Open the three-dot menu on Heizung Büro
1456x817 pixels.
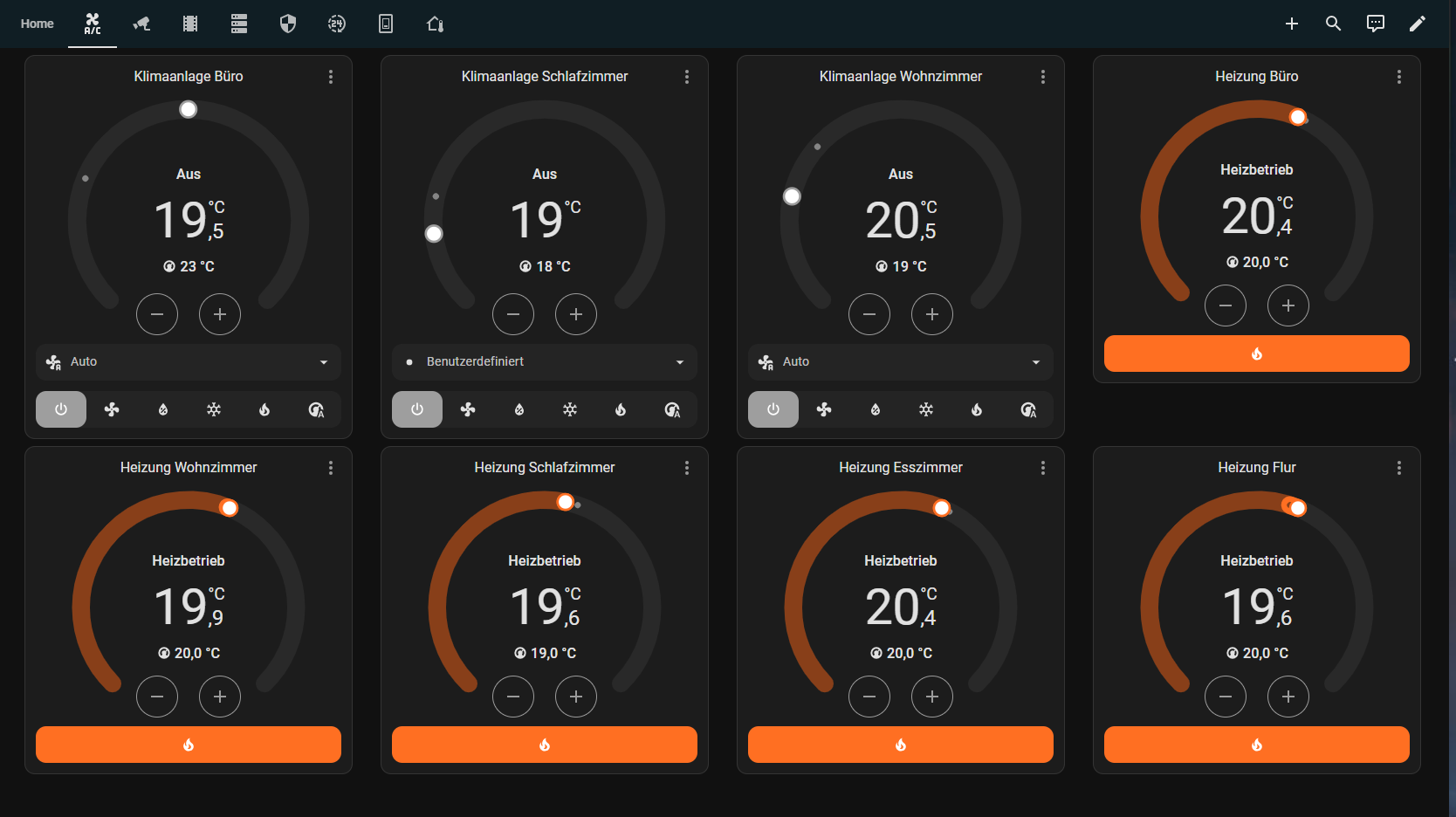pos(1399,77)
